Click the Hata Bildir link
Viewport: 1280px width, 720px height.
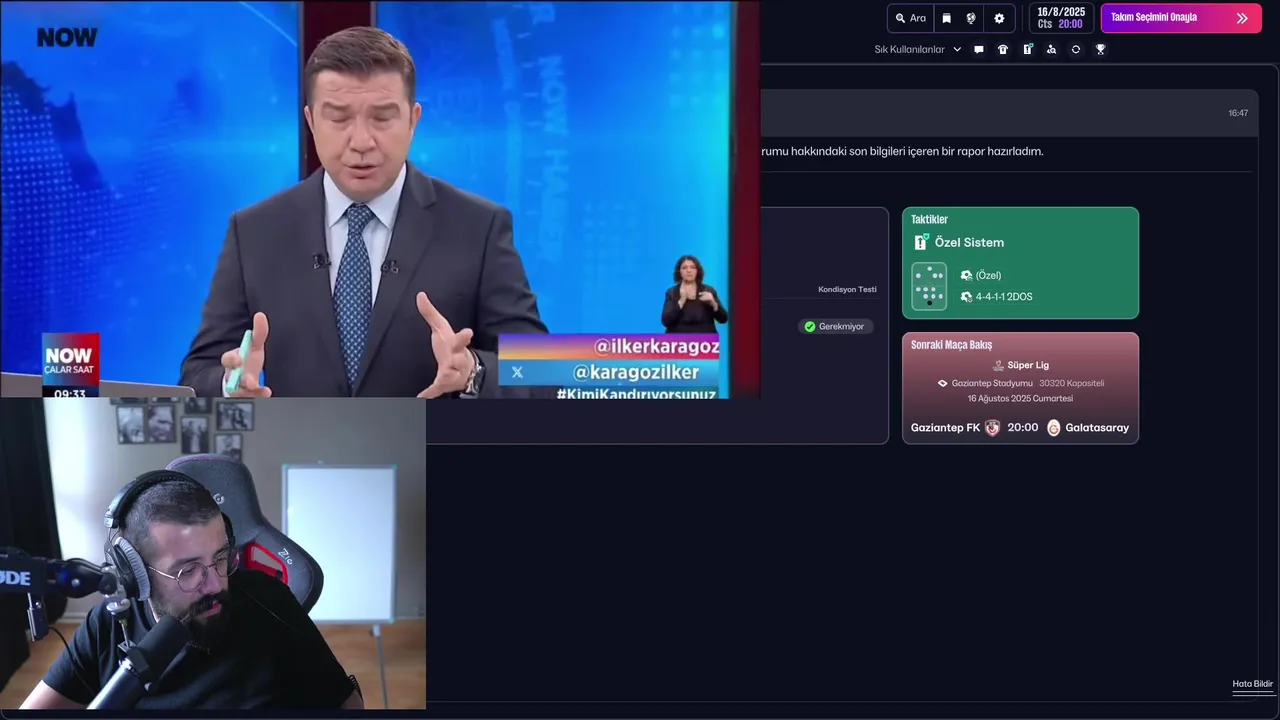tap(1252, 684)
